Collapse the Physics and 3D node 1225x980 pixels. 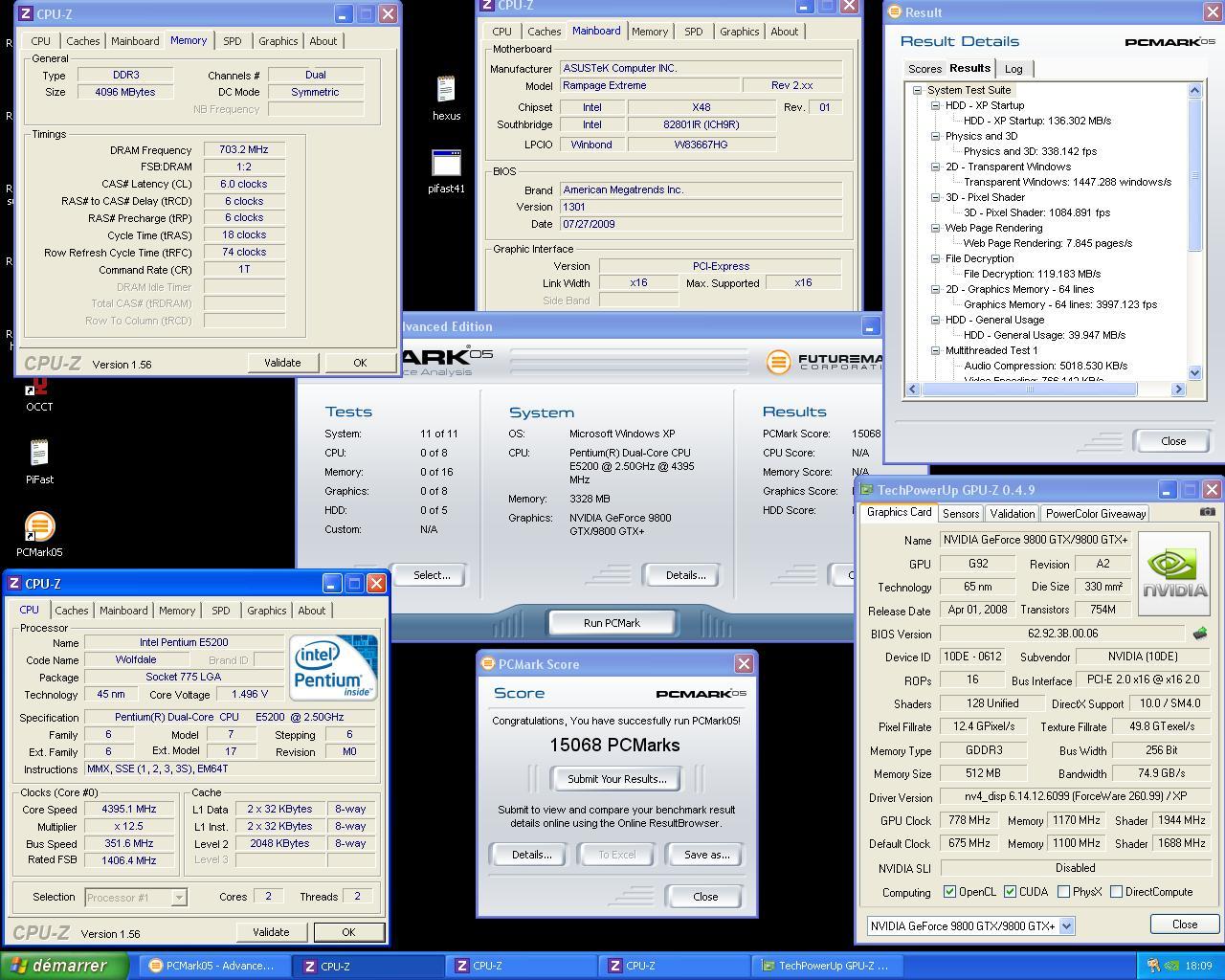pos(935,136)
